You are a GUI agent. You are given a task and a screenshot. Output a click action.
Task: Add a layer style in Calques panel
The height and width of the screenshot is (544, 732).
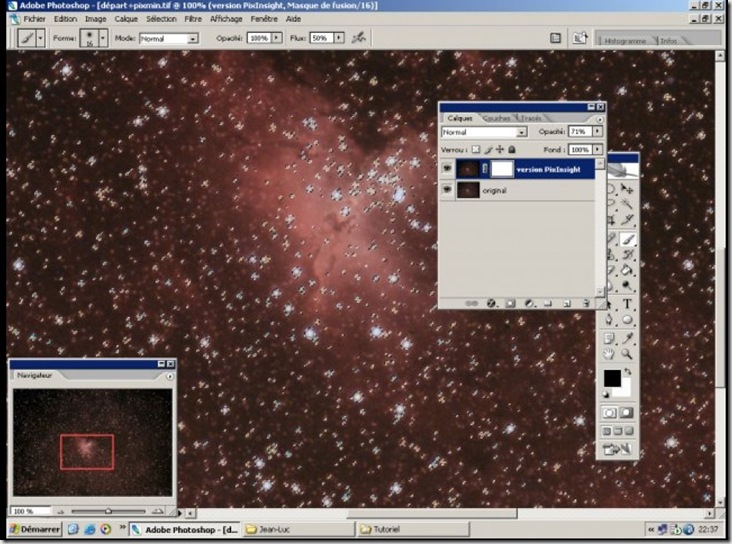tap(492, 304)
